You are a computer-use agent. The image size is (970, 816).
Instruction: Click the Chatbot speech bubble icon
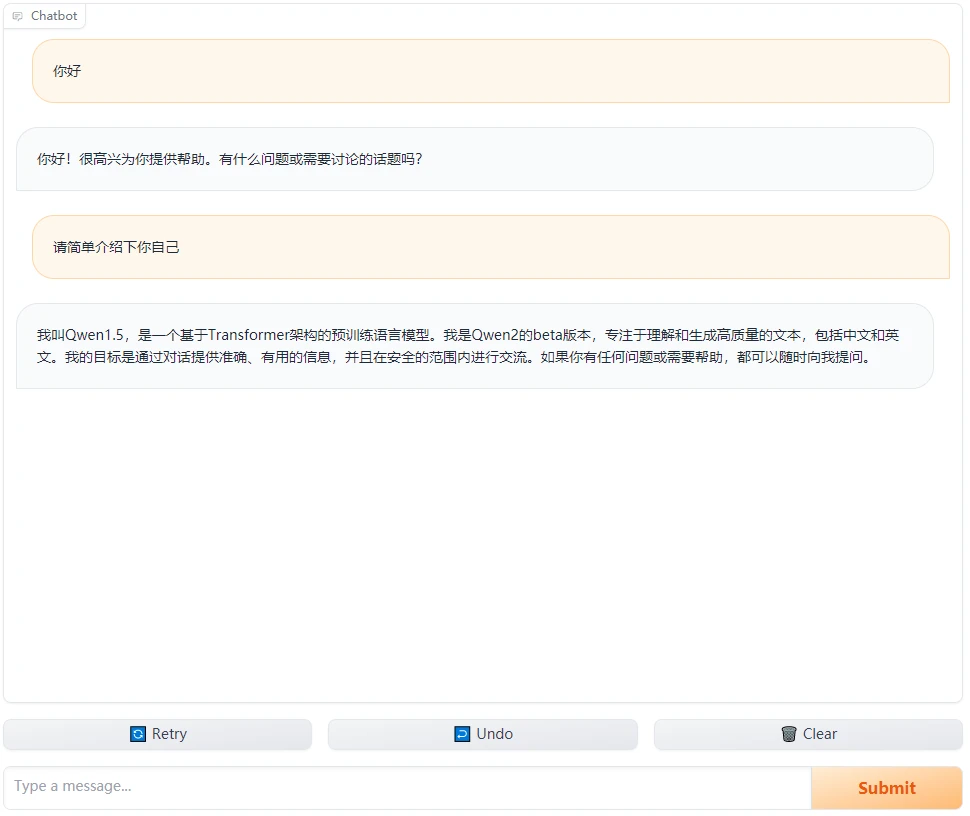[x=17, y=16]
